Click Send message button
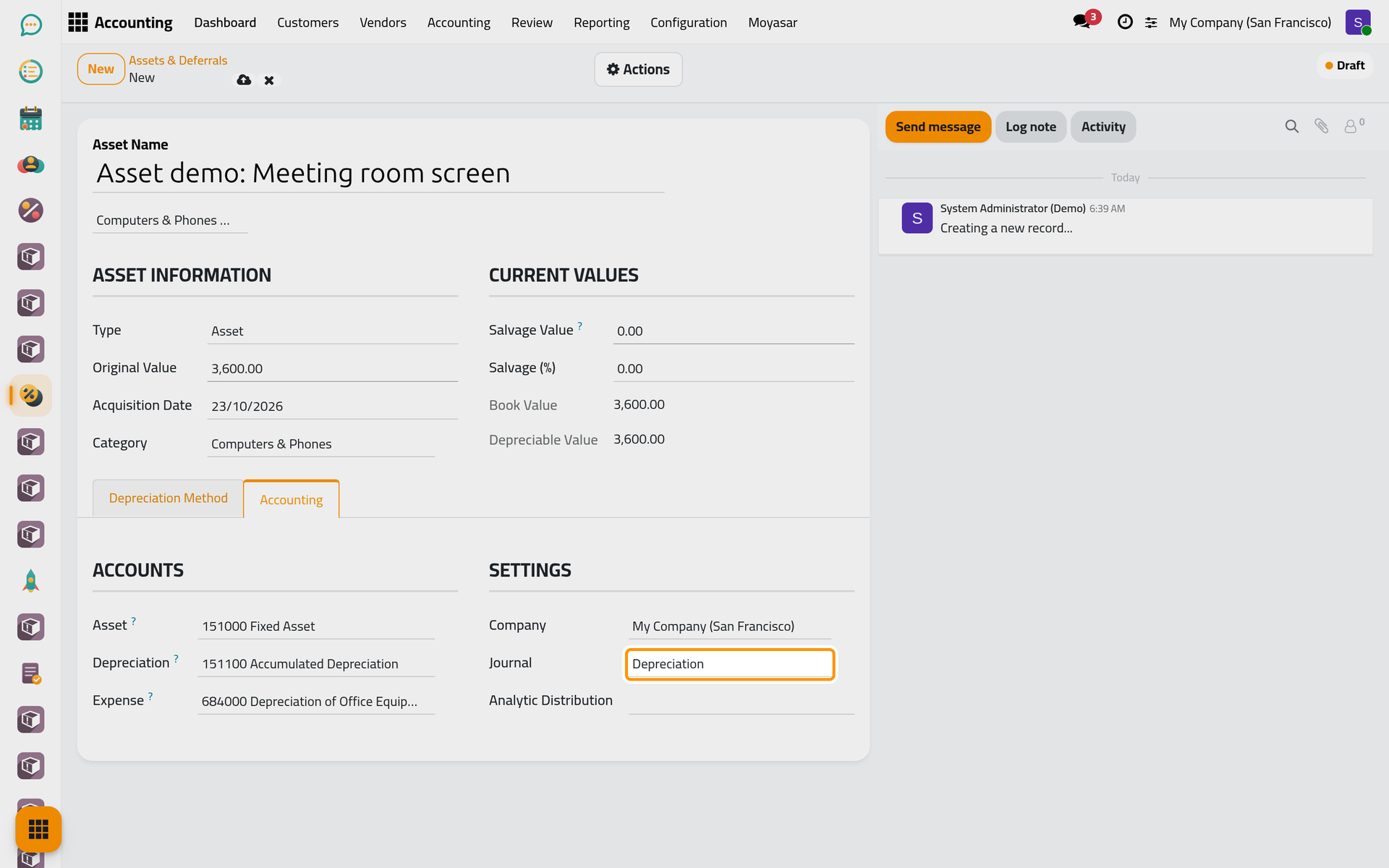Viewport: 1389px width, 868px height. tap(938, 127)
